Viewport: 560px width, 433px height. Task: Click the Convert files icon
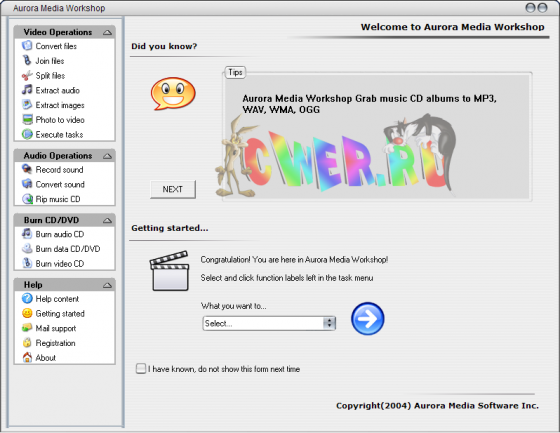click(x=27, y=46)
